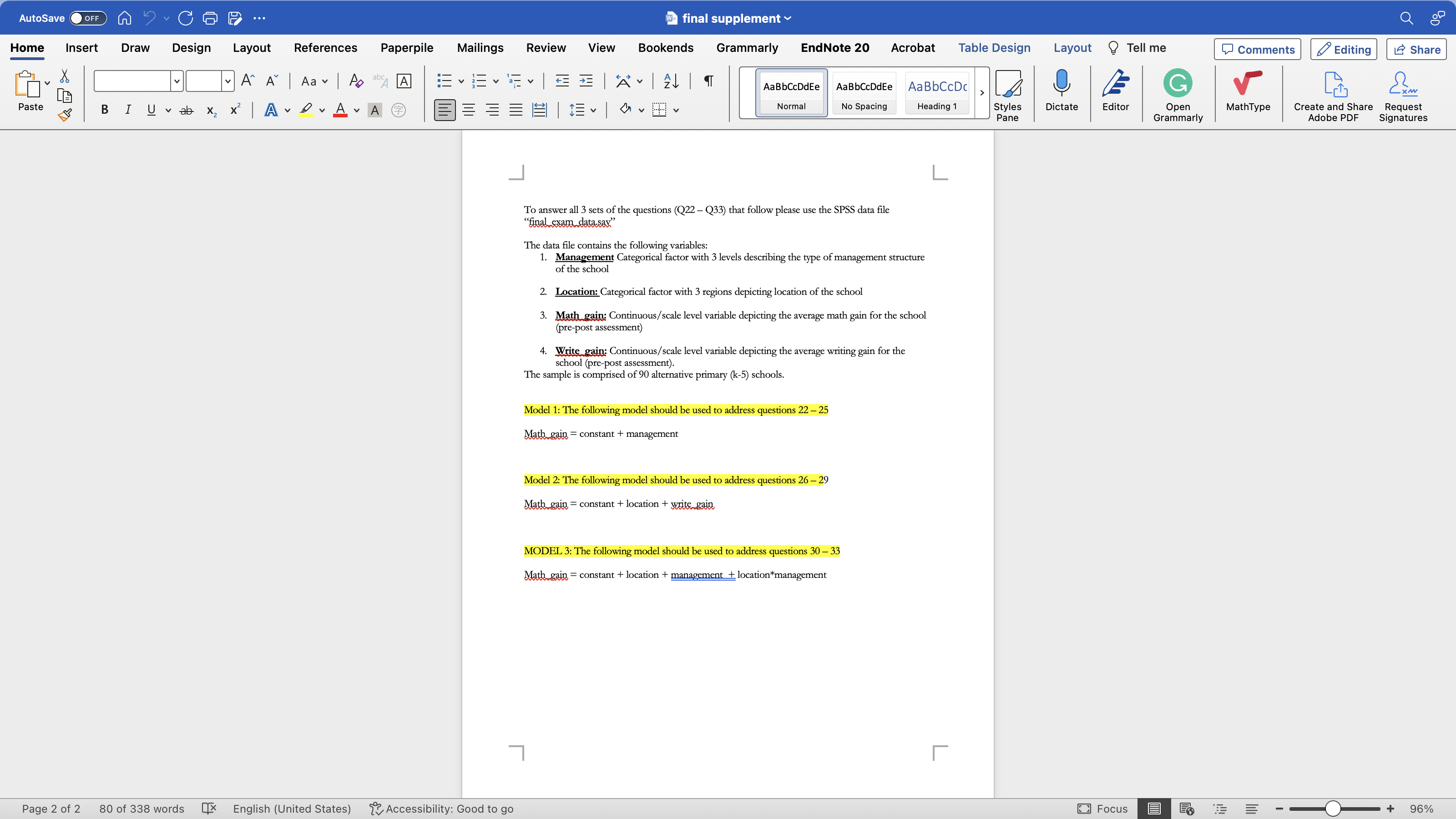Decrease indent icon
Viewport: 1456px width, 819px height.
(562, 81)
